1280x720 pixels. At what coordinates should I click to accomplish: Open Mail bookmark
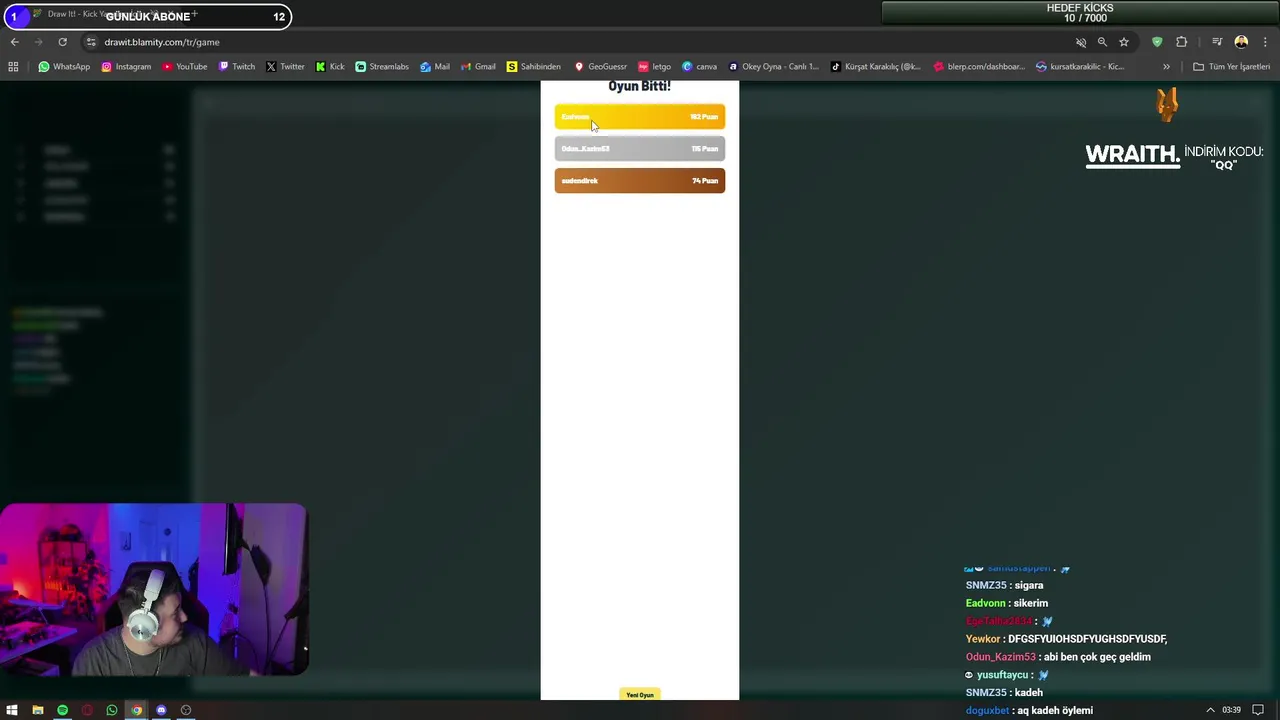point(435,67)
